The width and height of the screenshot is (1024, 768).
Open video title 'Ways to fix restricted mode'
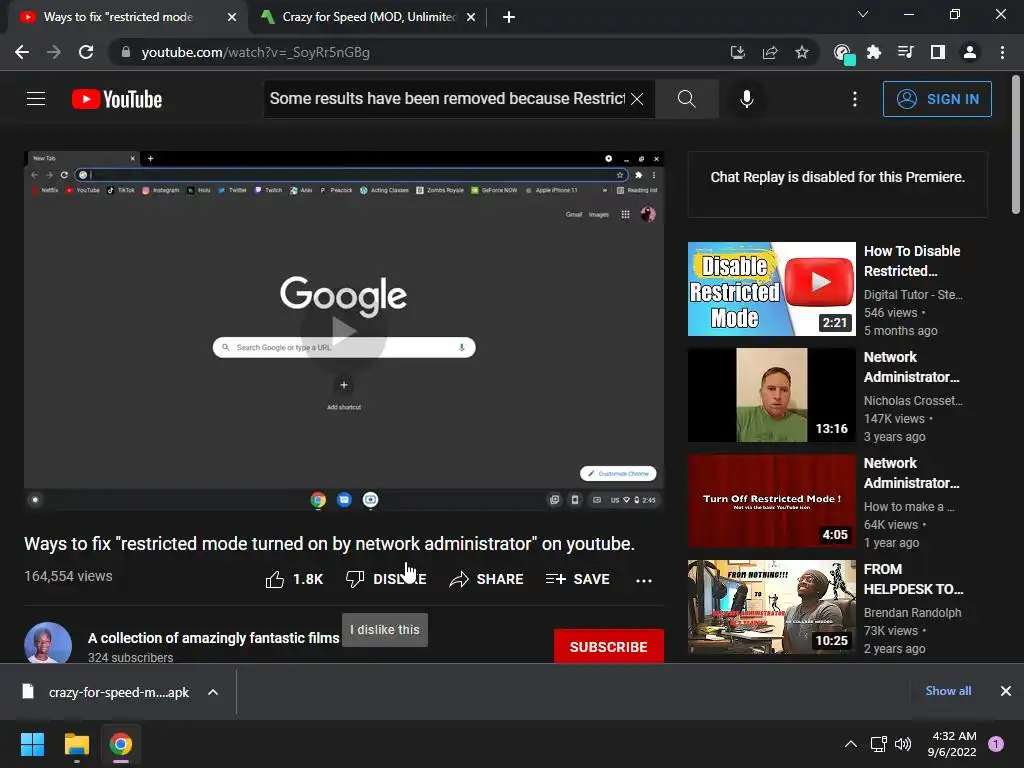click(x=329, y=543)
